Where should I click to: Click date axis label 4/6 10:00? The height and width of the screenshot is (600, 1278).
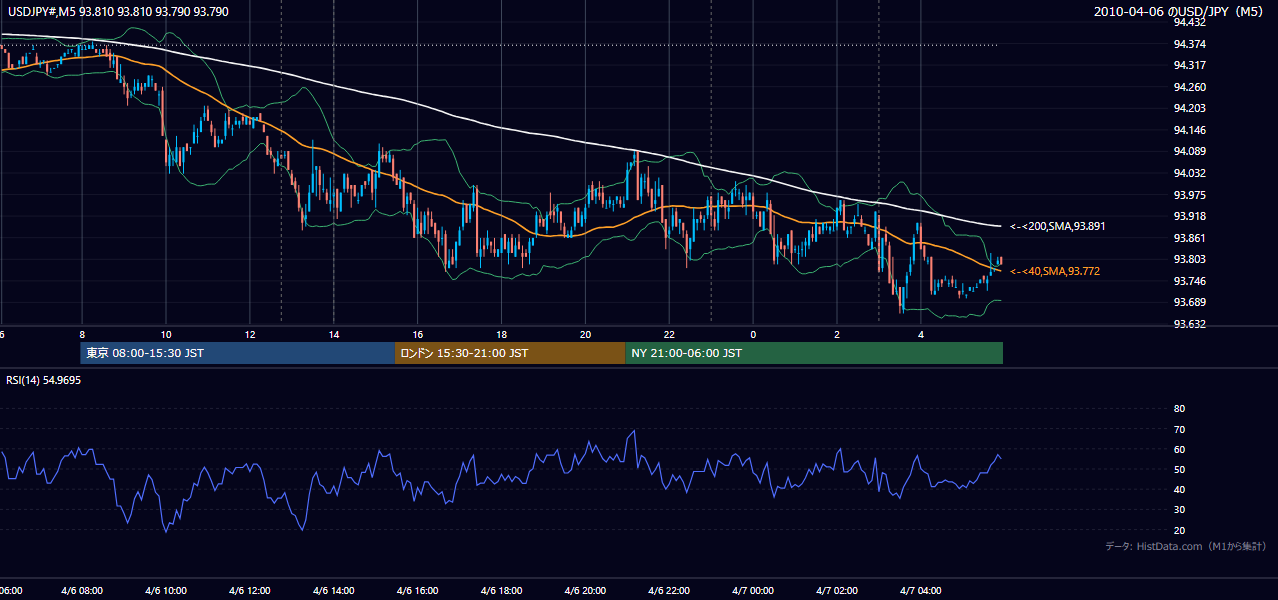pos(165,591)
